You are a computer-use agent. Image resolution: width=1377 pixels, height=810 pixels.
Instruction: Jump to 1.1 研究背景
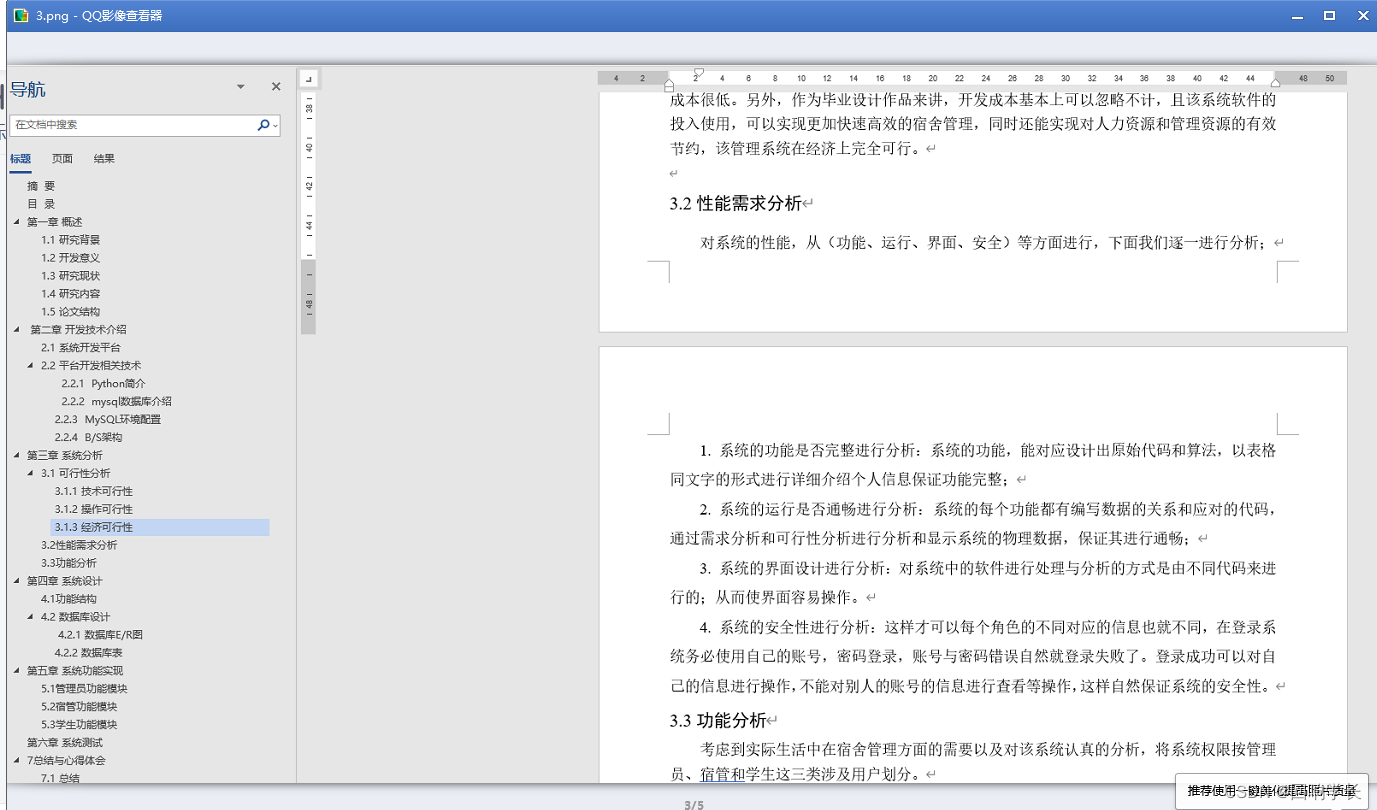click(70, 240)
